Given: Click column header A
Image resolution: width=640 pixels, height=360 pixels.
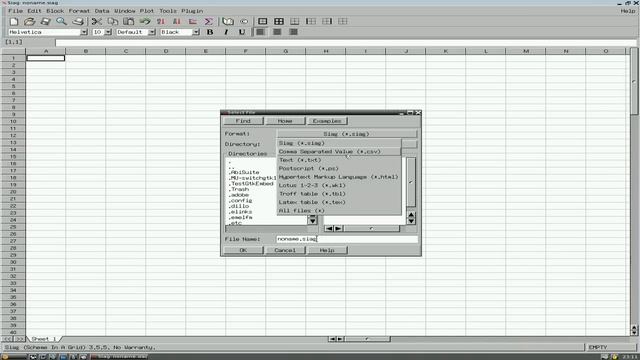Looking at the screenshot, I should click(46, 51).
